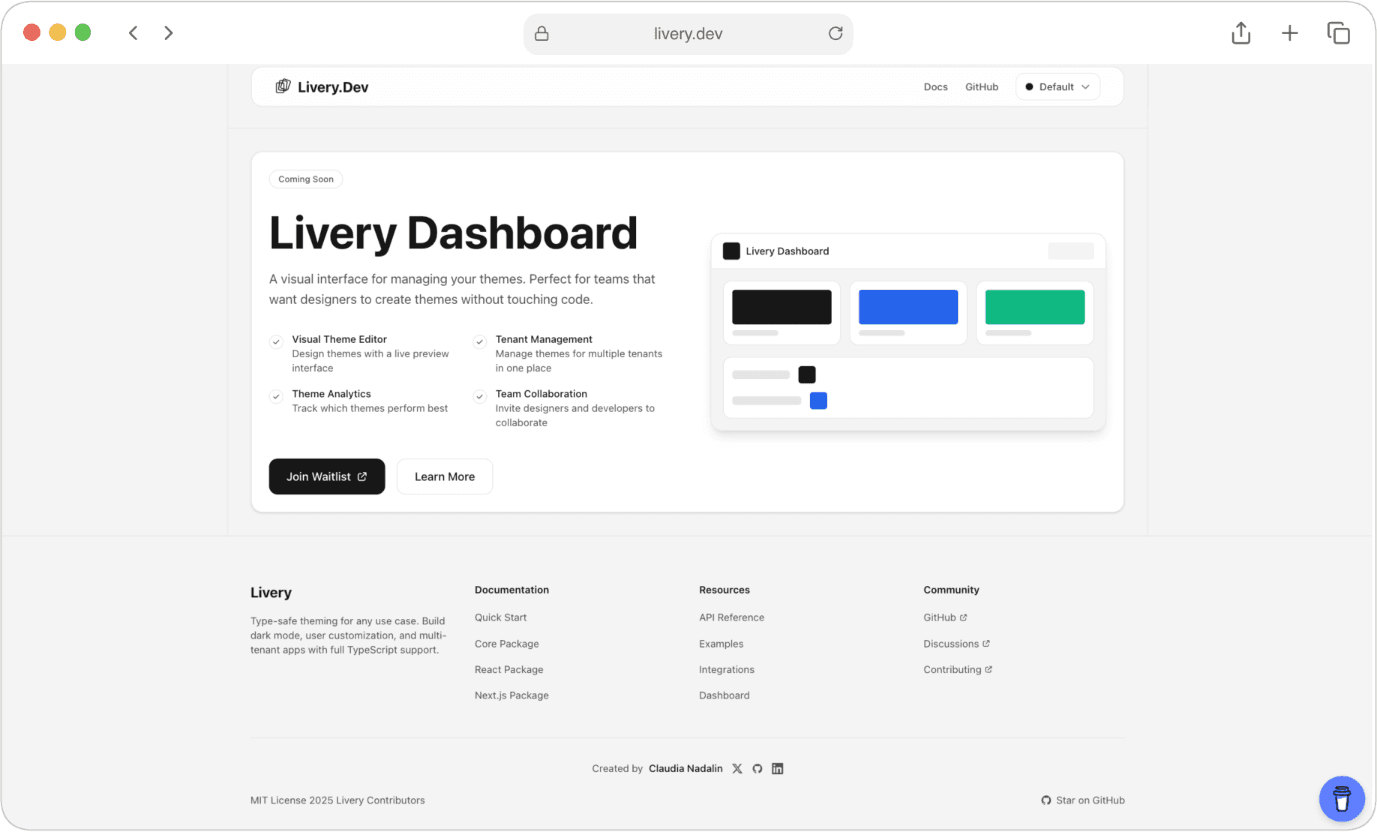This screenshot has width=1377, height=832.
Task: Expand the theme selector chevron
Action: 1085,86
